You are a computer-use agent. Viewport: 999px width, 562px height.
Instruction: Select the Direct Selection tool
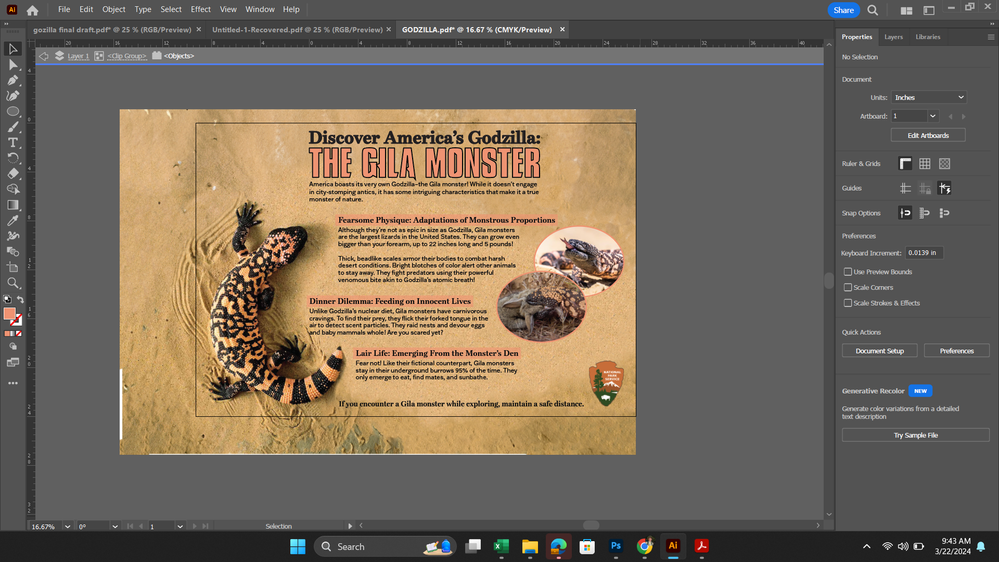13,64
